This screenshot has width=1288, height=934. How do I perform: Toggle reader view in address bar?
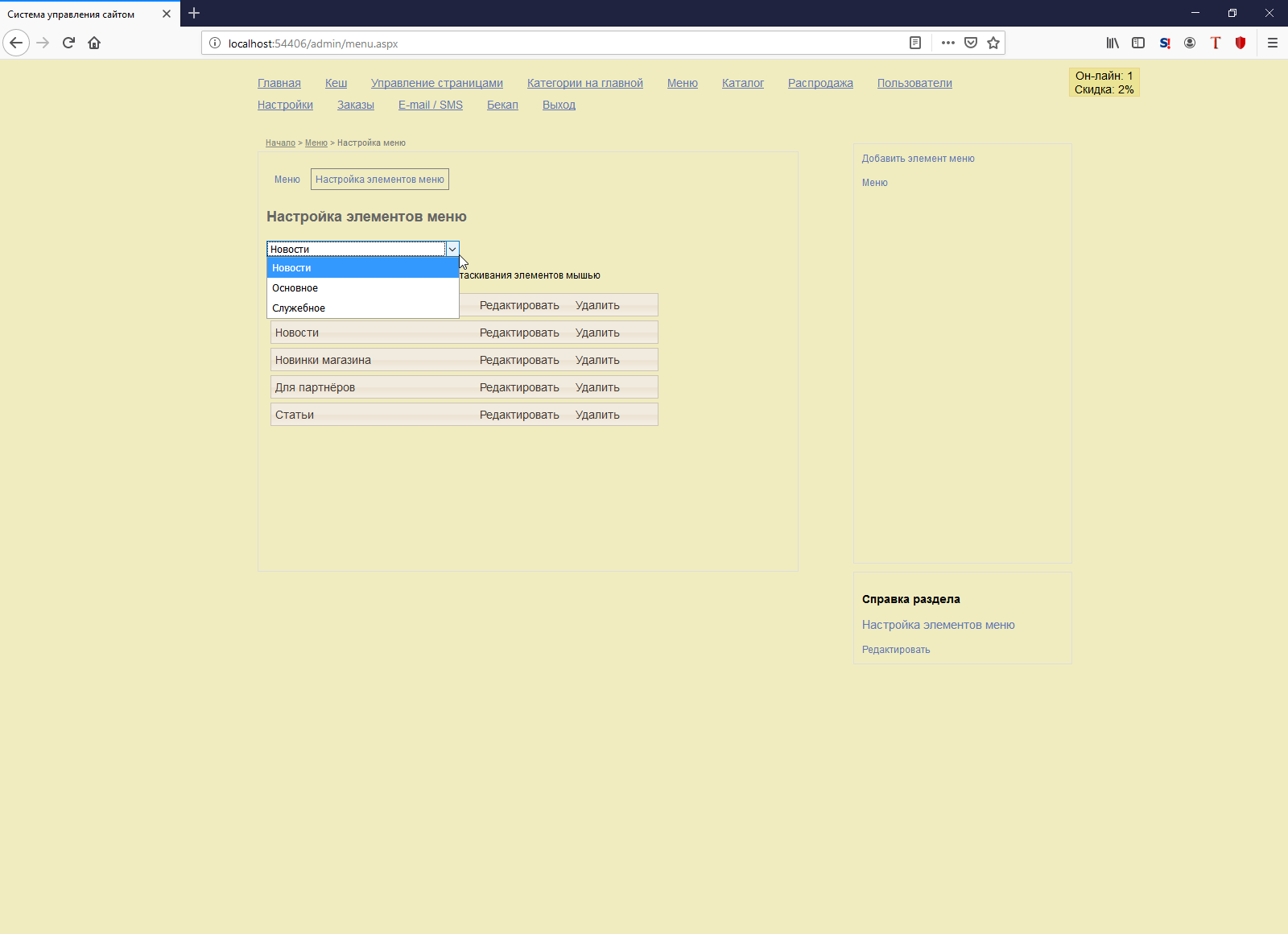coord(915,43)
